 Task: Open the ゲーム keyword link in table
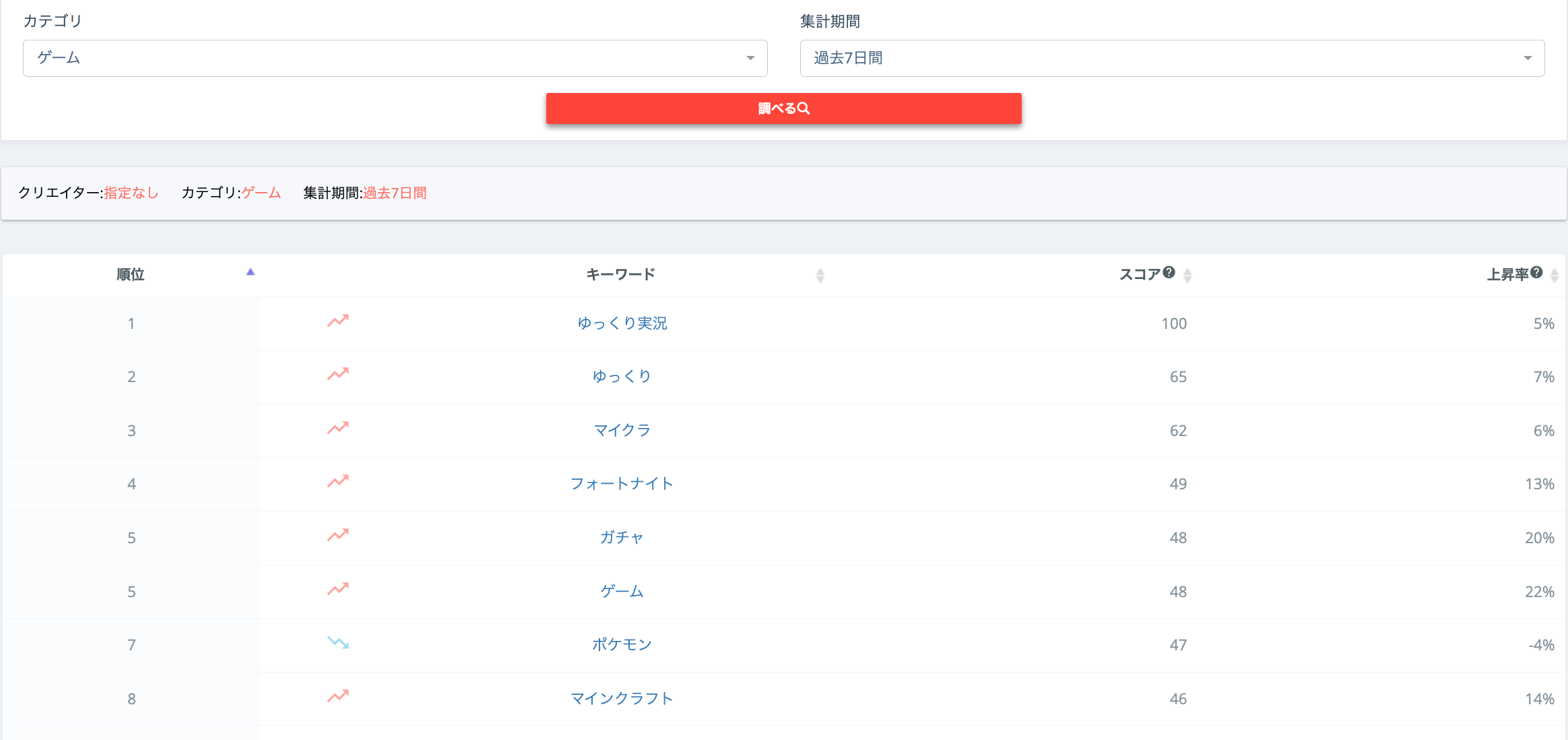[622, 592]
